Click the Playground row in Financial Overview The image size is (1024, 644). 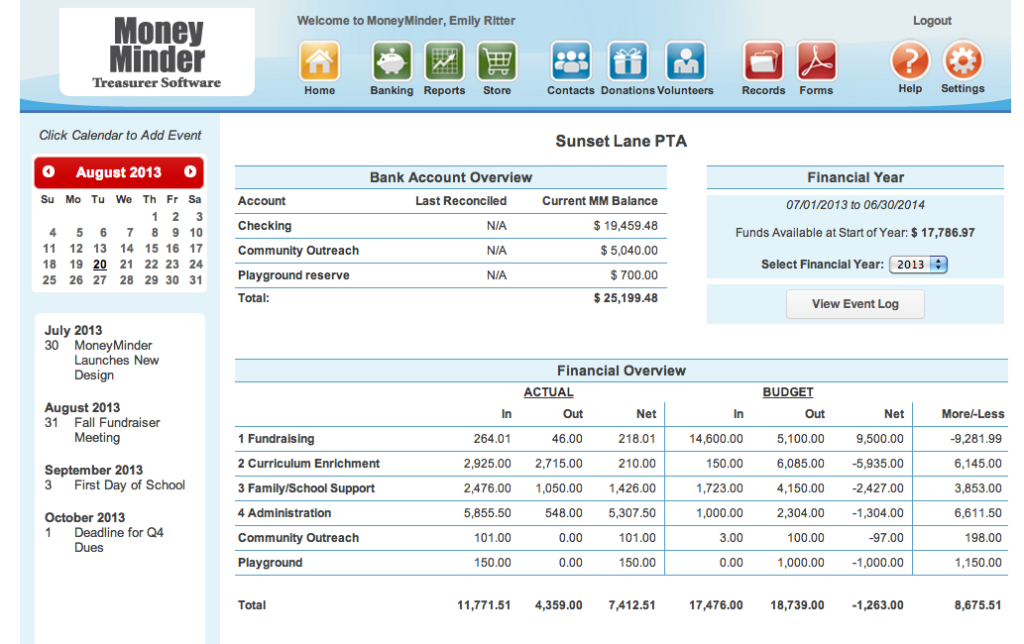click(270, 563)
